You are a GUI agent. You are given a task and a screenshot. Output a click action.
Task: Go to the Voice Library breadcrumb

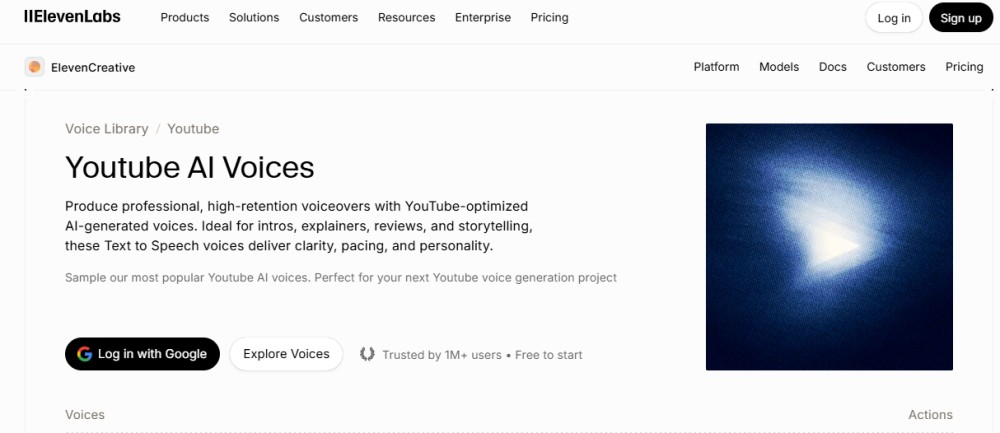(107, 129)
